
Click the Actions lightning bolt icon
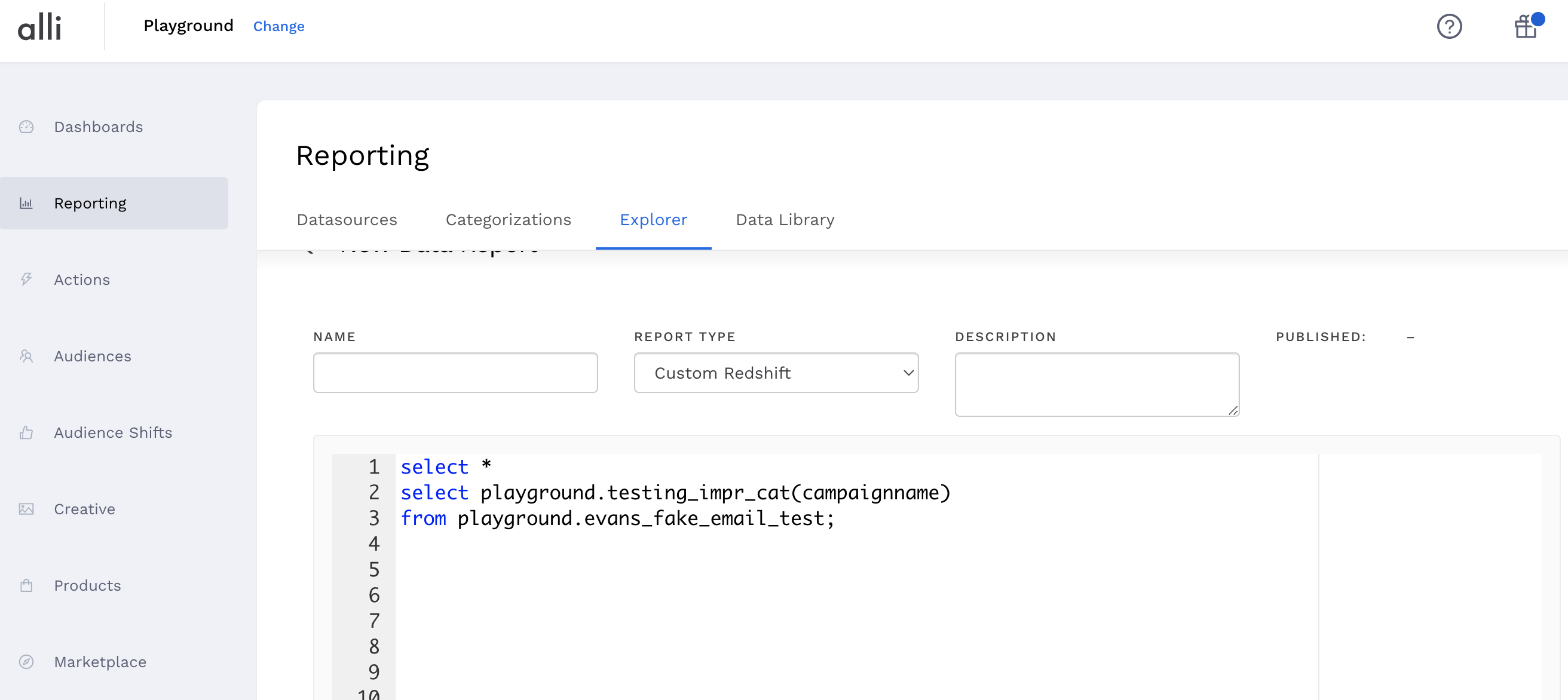26,280
